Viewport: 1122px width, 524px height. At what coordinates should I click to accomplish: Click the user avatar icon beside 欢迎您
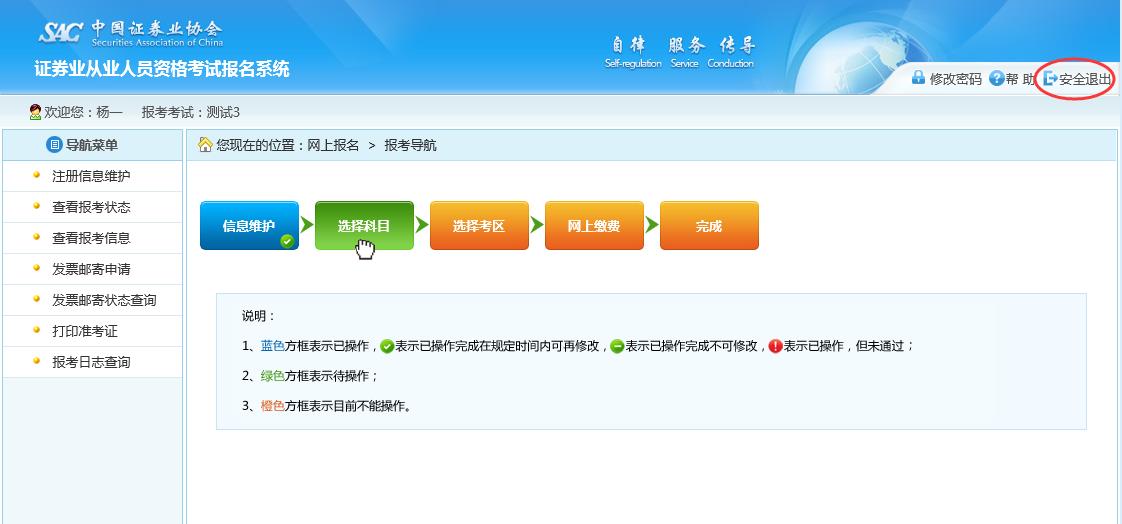(35, 112)
